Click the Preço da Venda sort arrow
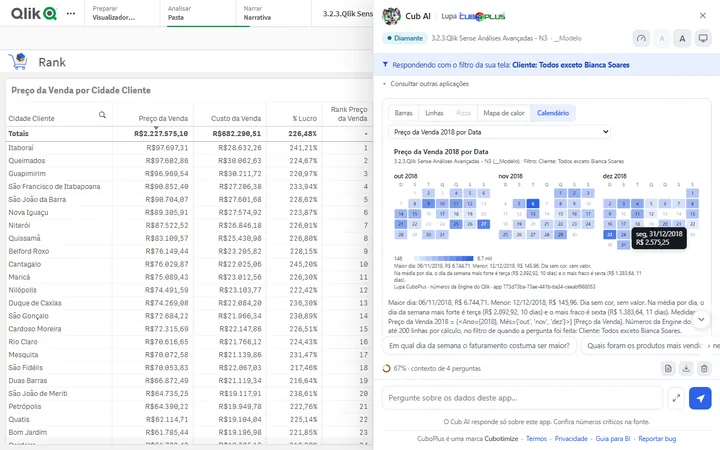Viewport: 720px width, 450px height. 156,128
